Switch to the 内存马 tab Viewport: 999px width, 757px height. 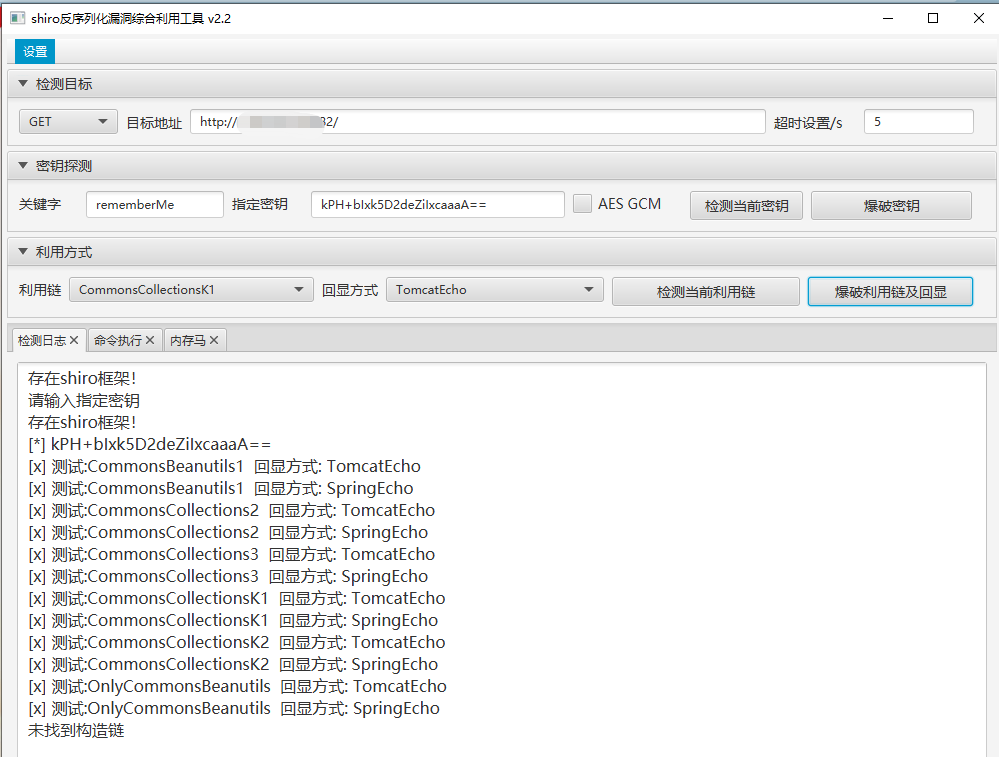(187, 341)
